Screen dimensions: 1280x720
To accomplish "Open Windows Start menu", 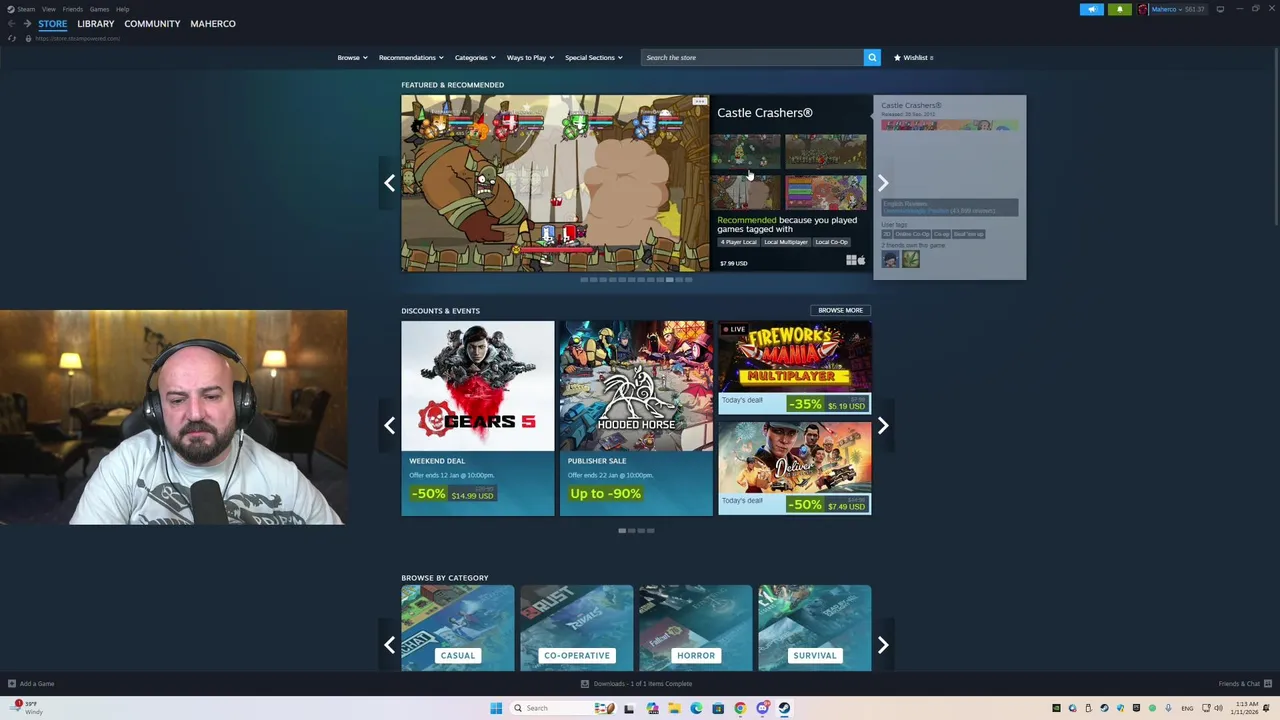I will coord(496,708).
